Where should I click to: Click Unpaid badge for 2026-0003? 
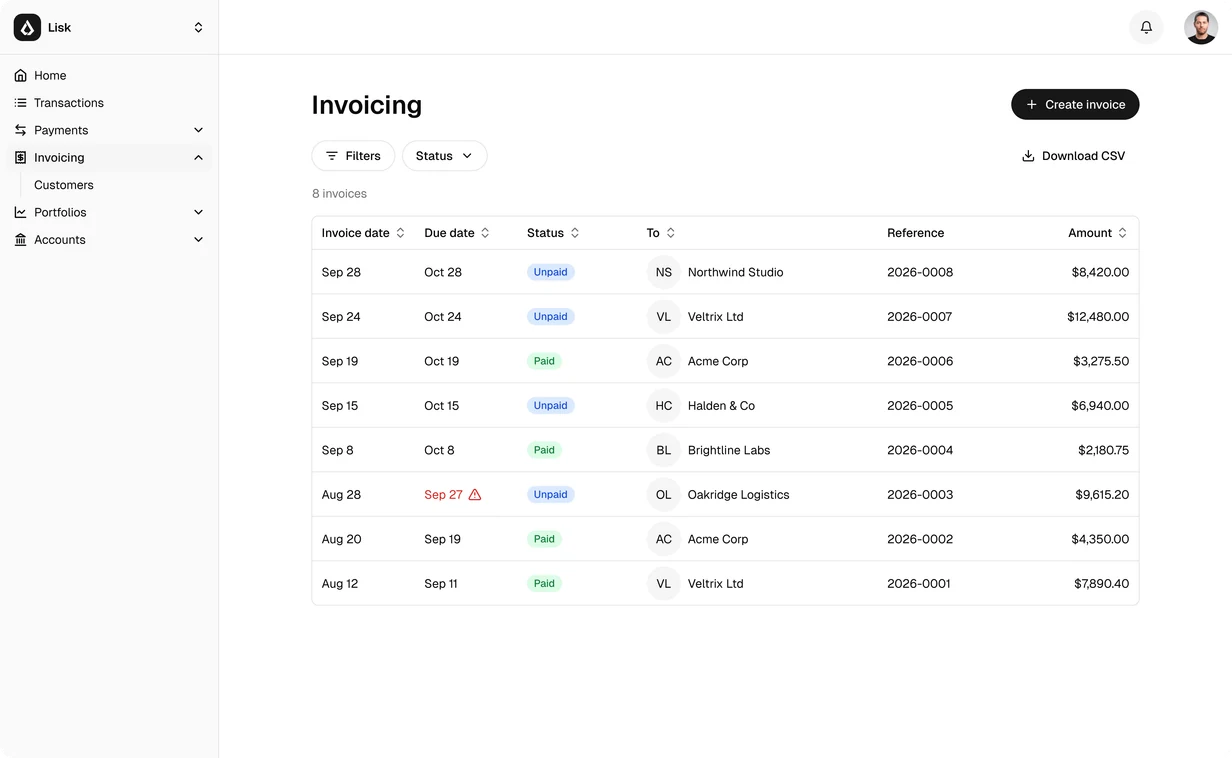(x=551, y=495)
